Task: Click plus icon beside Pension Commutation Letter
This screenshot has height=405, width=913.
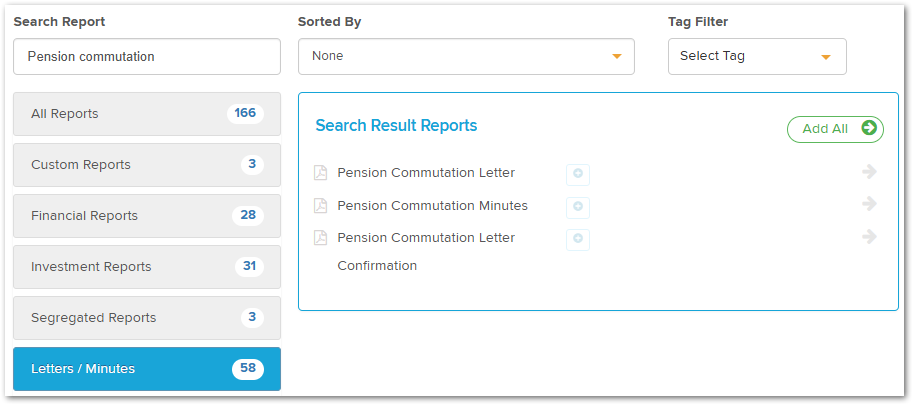Action: 578,175
